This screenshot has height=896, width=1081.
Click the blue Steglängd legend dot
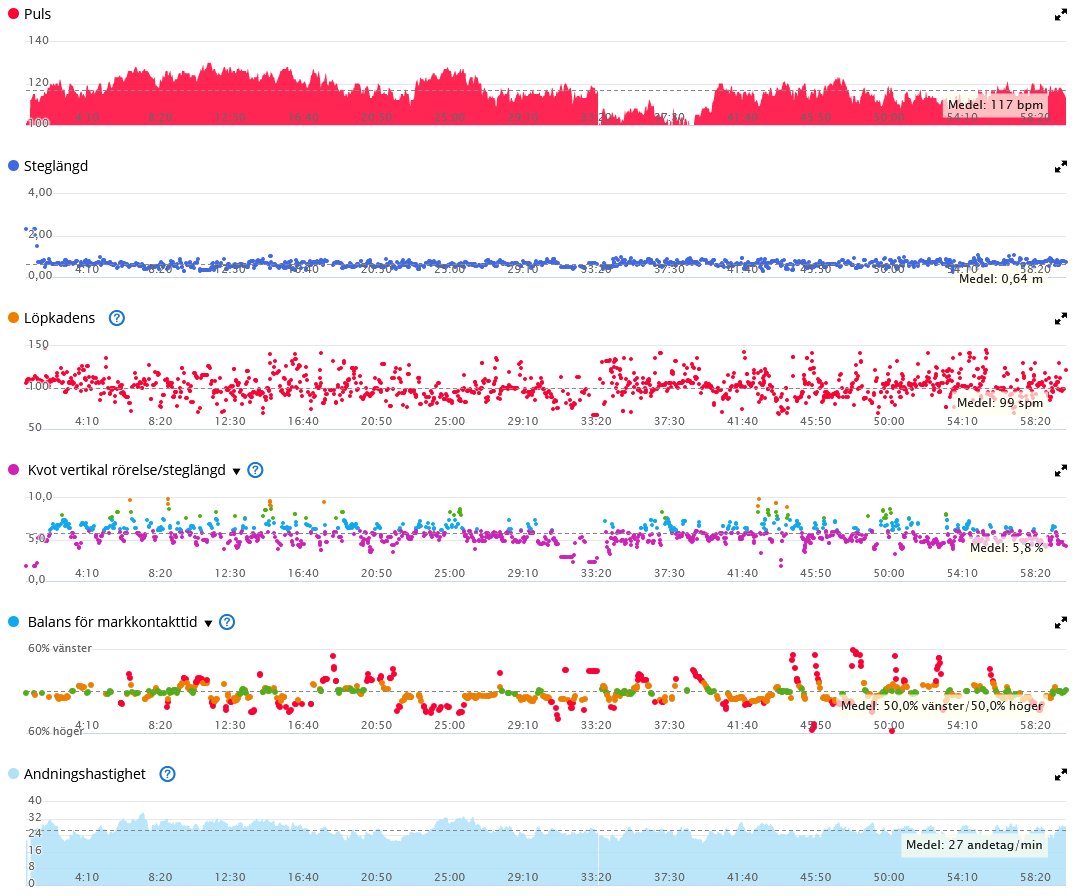[x=13, y=165]
